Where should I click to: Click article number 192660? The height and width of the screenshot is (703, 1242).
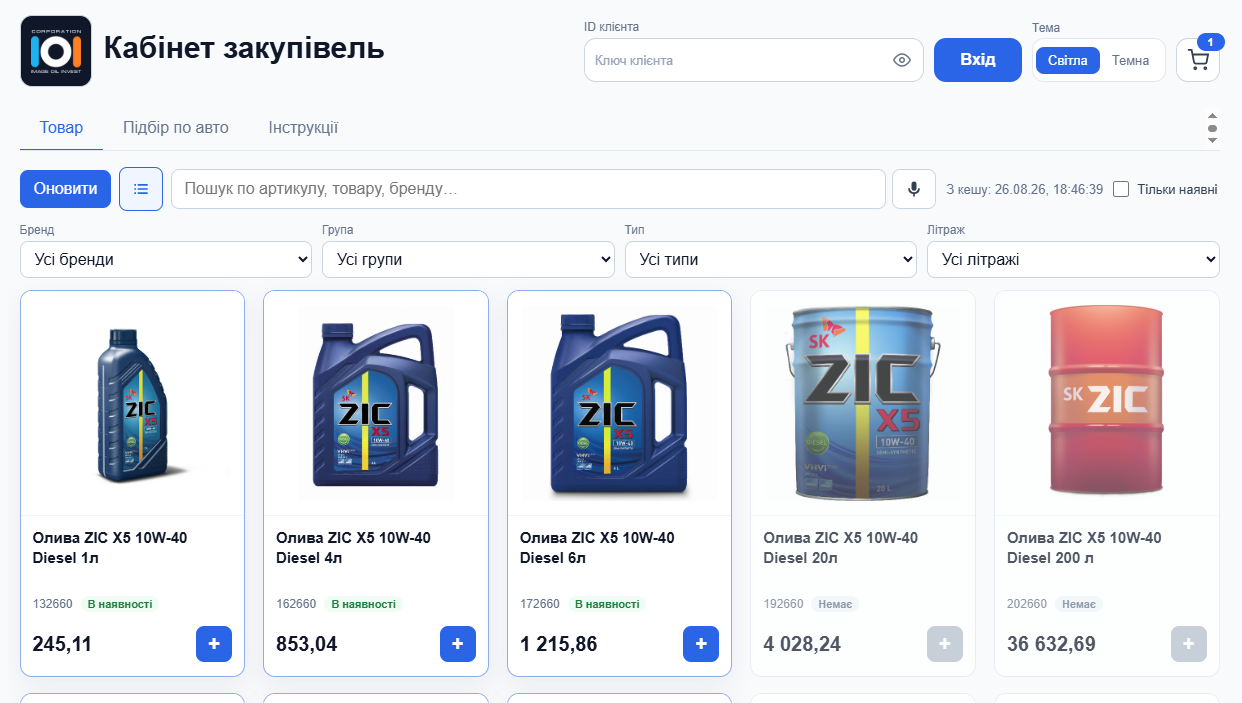coord(783,604)
